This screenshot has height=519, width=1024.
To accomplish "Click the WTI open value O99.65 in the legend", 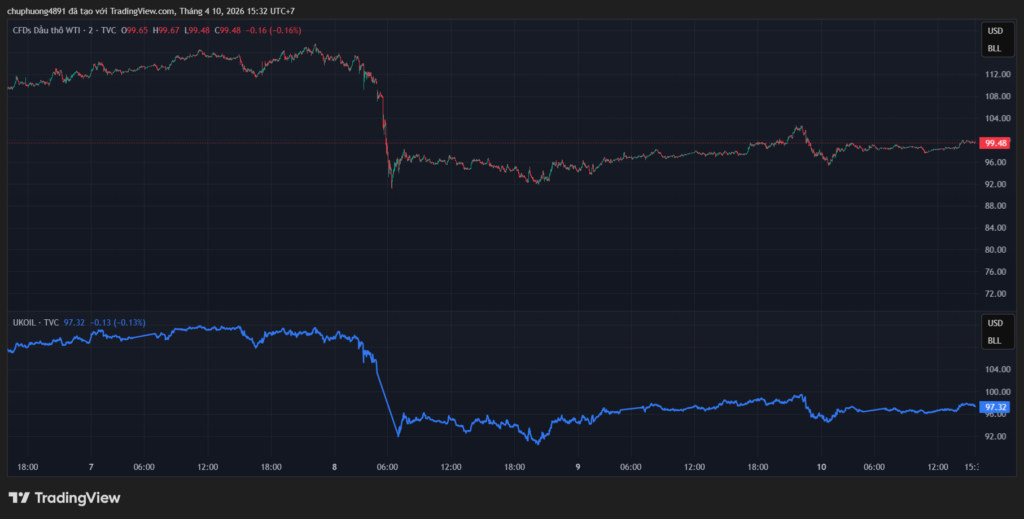I will pyautogui.click(x=135, y=30).
